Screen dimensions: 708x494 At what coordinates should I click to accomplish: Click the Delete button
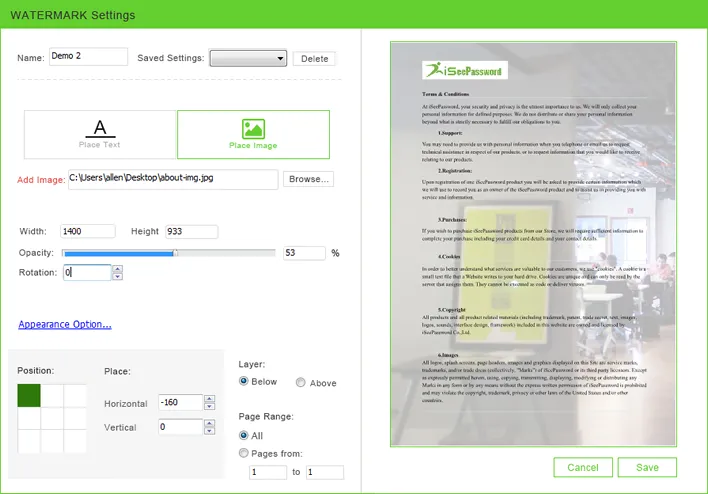click(314, 59)
